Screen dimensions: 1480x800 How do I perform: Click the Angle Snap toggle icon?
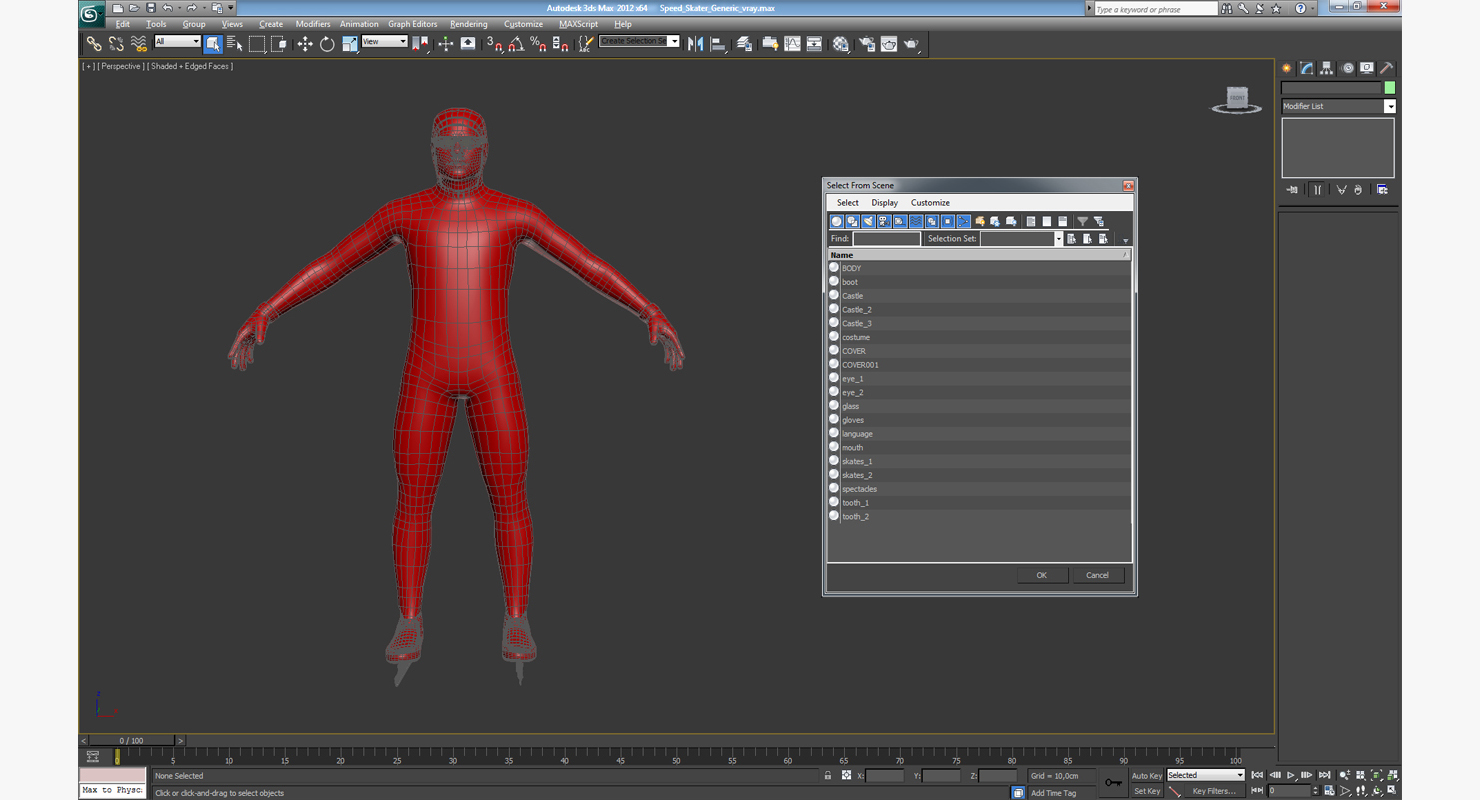coord(516,43)
